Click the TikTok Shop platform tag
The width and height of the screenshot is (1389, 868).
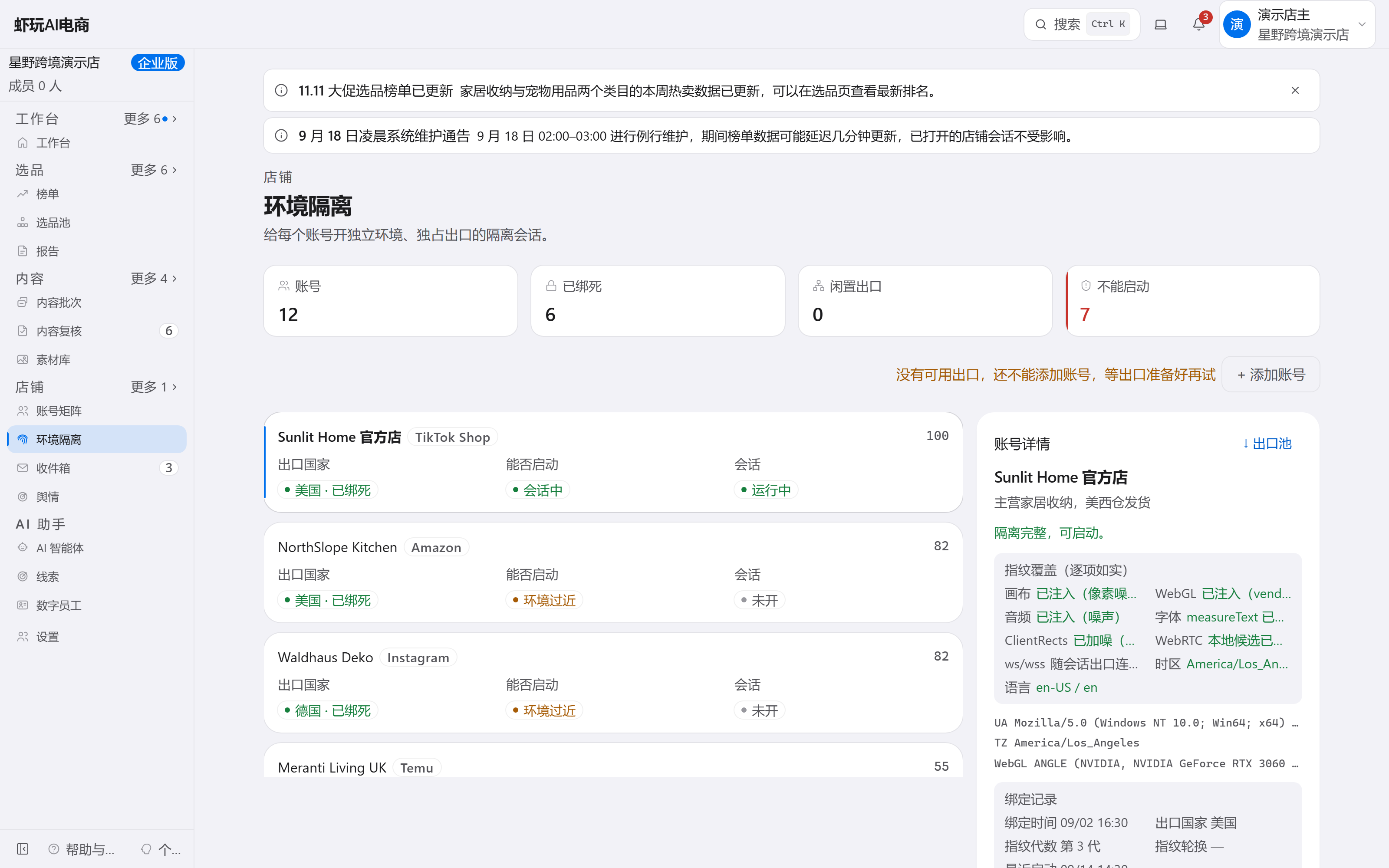coord(452,437)
